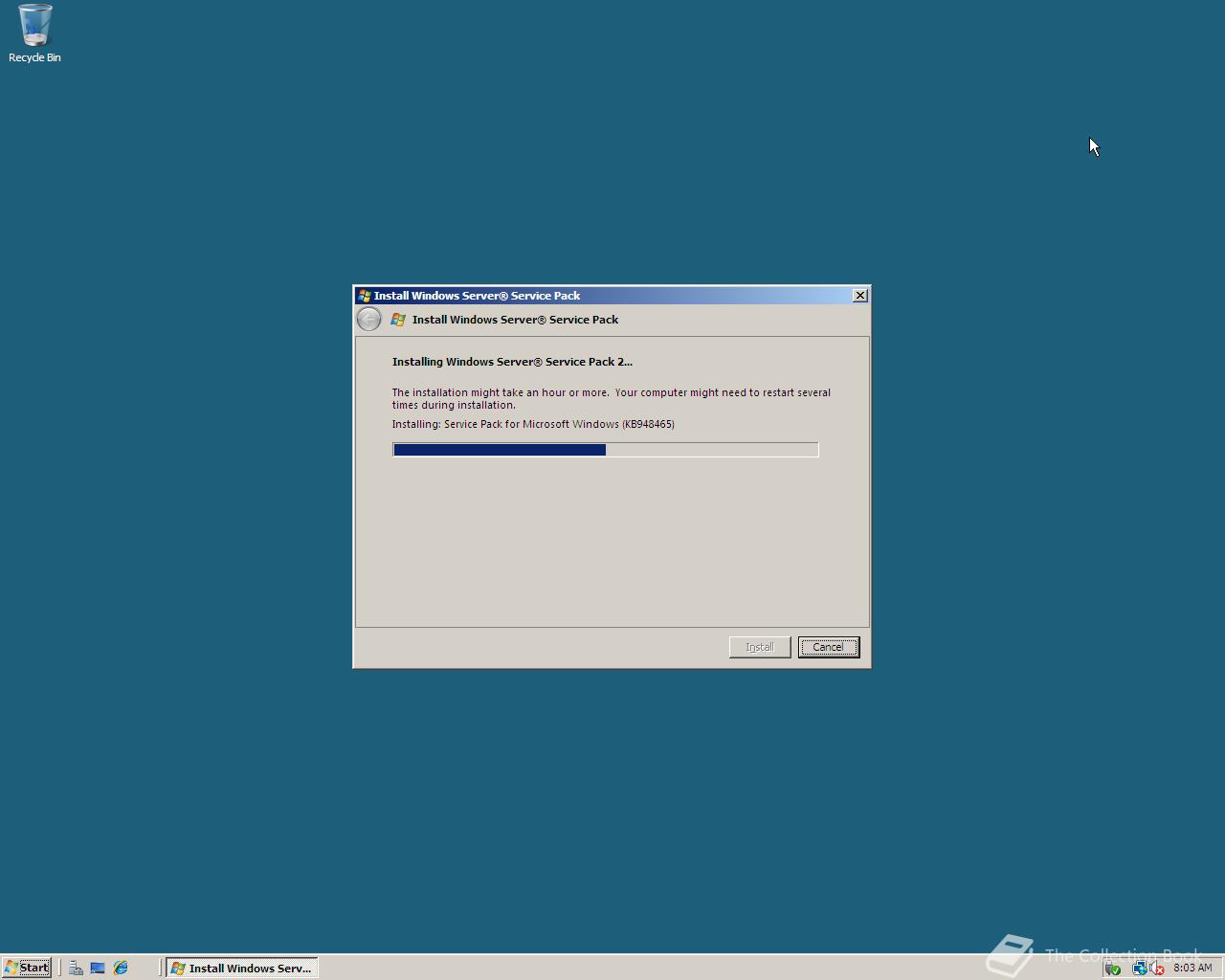Close the Install Service Pack dialog
1225x980 pixels.
pyautogui.click(x=860, y=296)
